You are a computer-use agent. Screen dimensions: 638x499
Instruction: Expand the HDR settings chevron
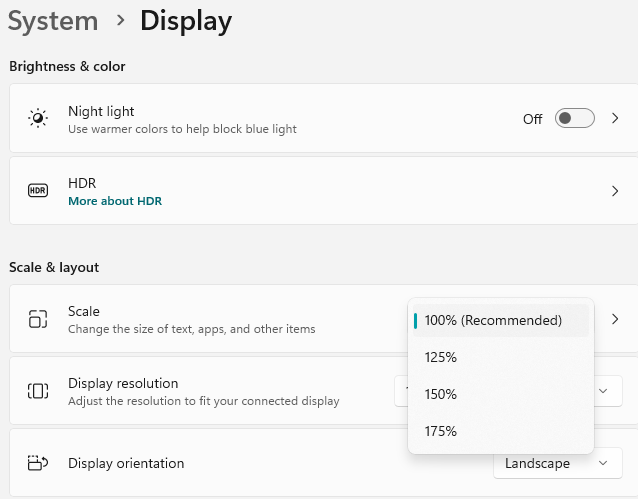click(615, 191)
